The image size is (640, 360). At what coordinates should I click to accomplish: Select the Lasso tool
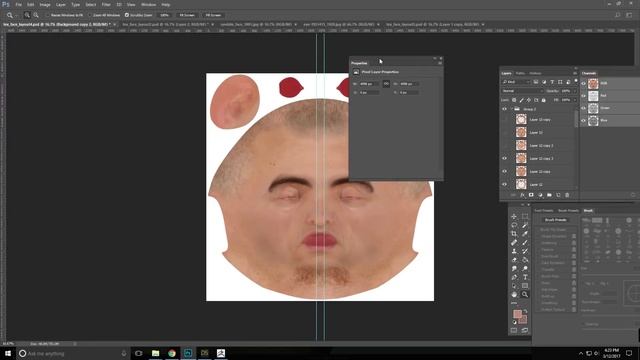coord(514,225)
